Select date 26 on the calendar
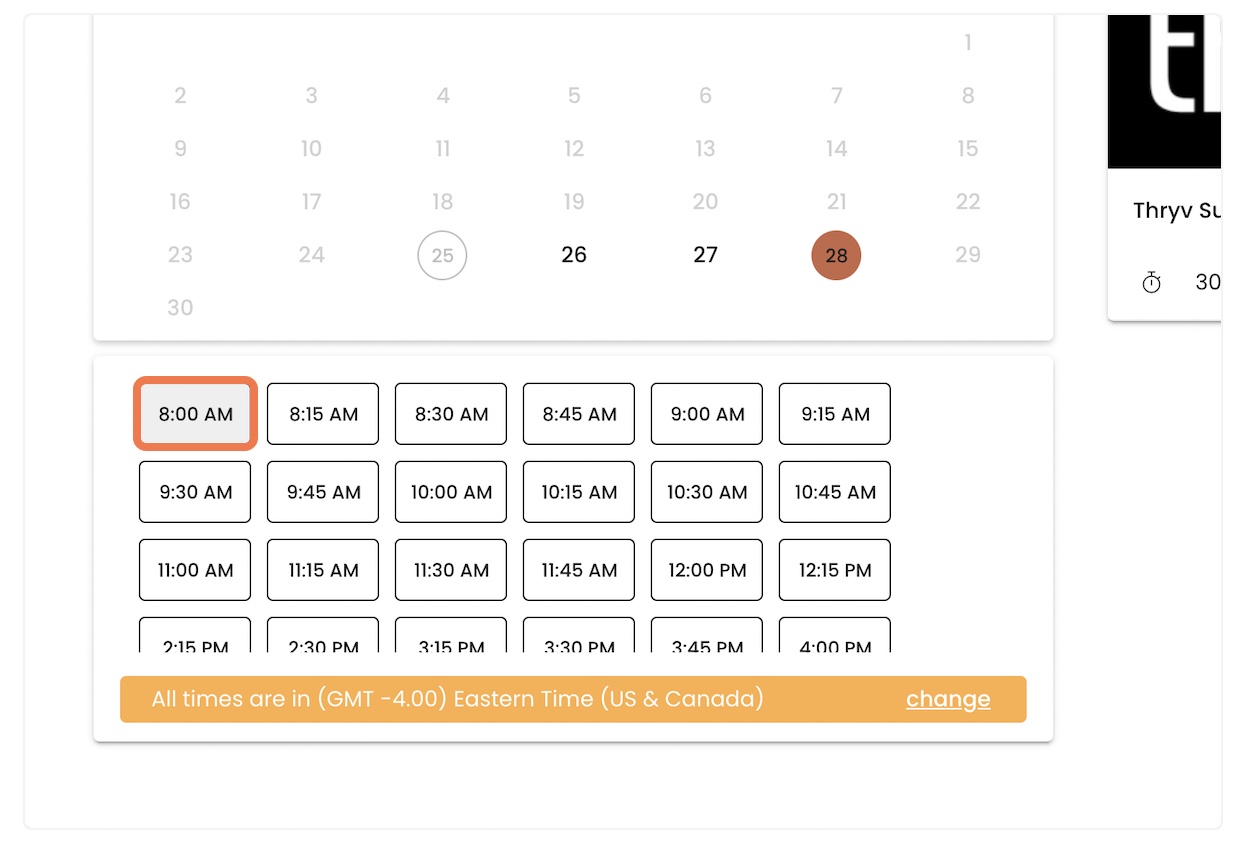This screenshot has height=846, width=1236. tap(574, 255)
